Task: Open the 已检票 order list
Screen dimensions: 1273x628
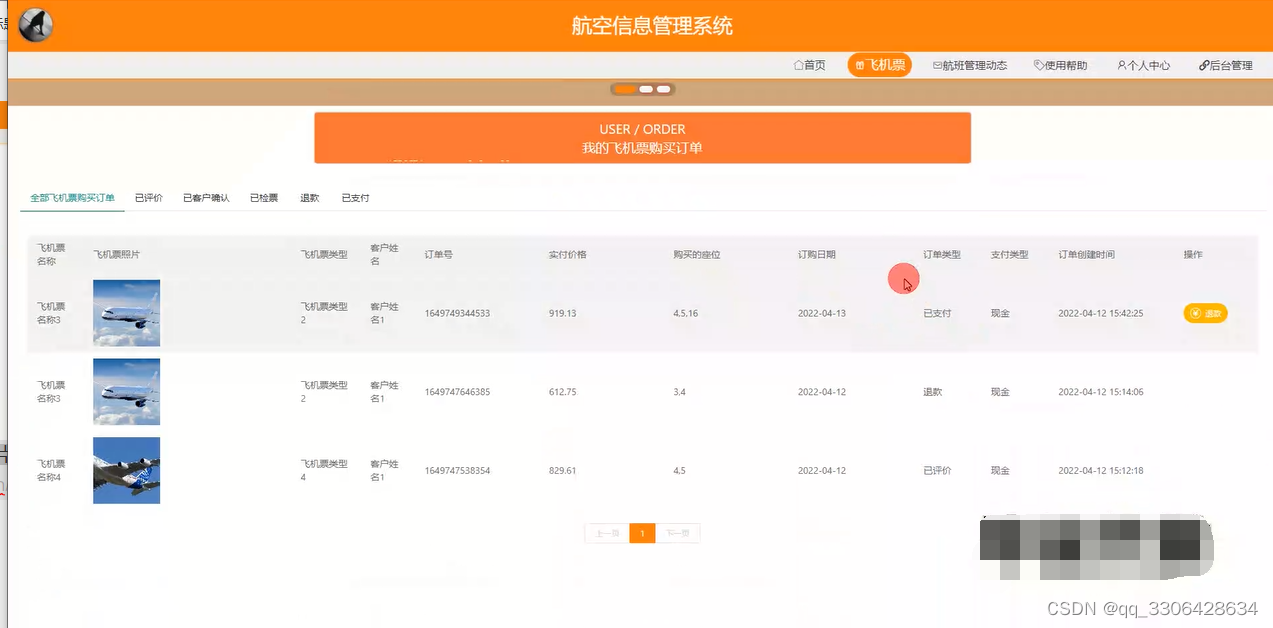Action: click(x=263, y=197)
